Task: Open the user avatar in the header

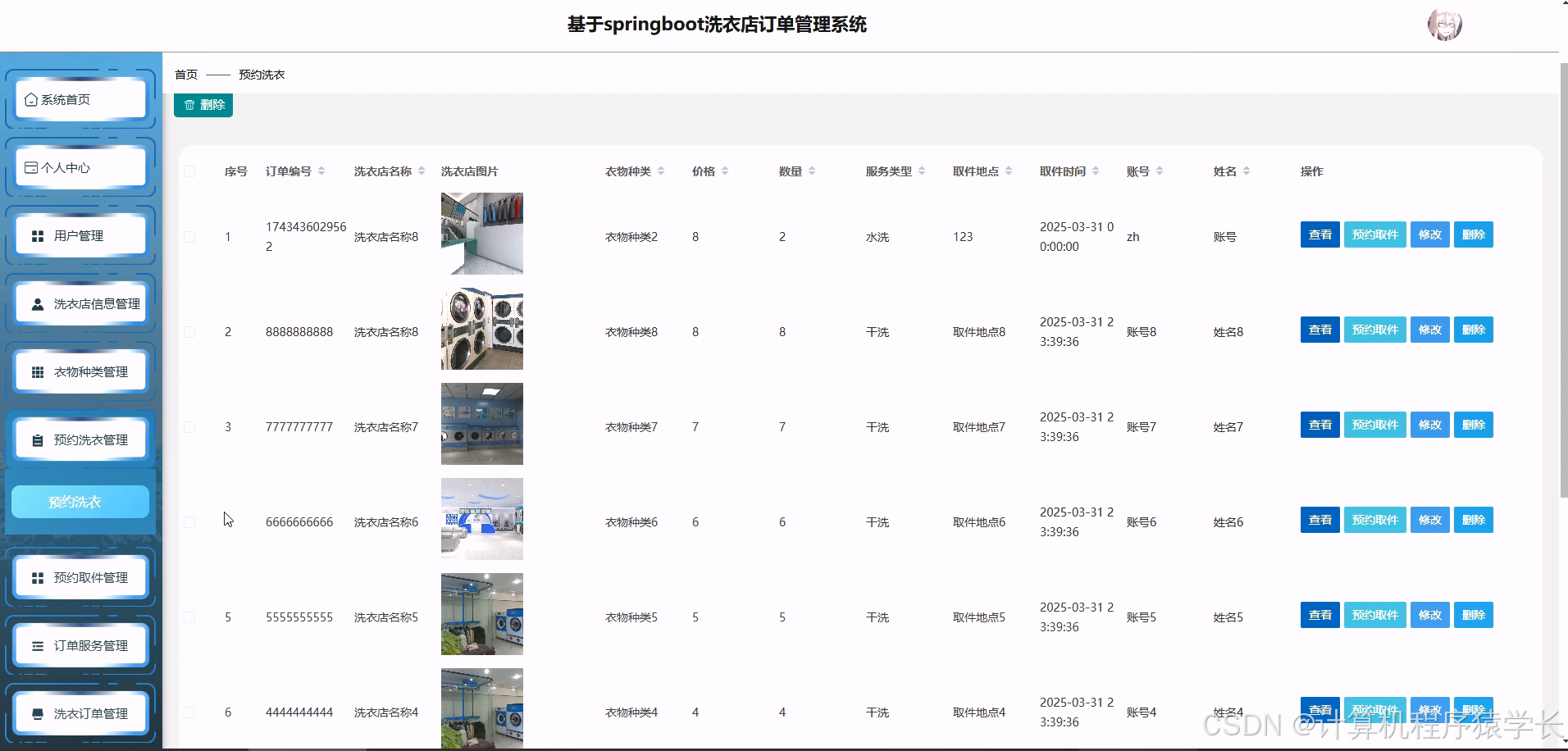Action: 1445,25
